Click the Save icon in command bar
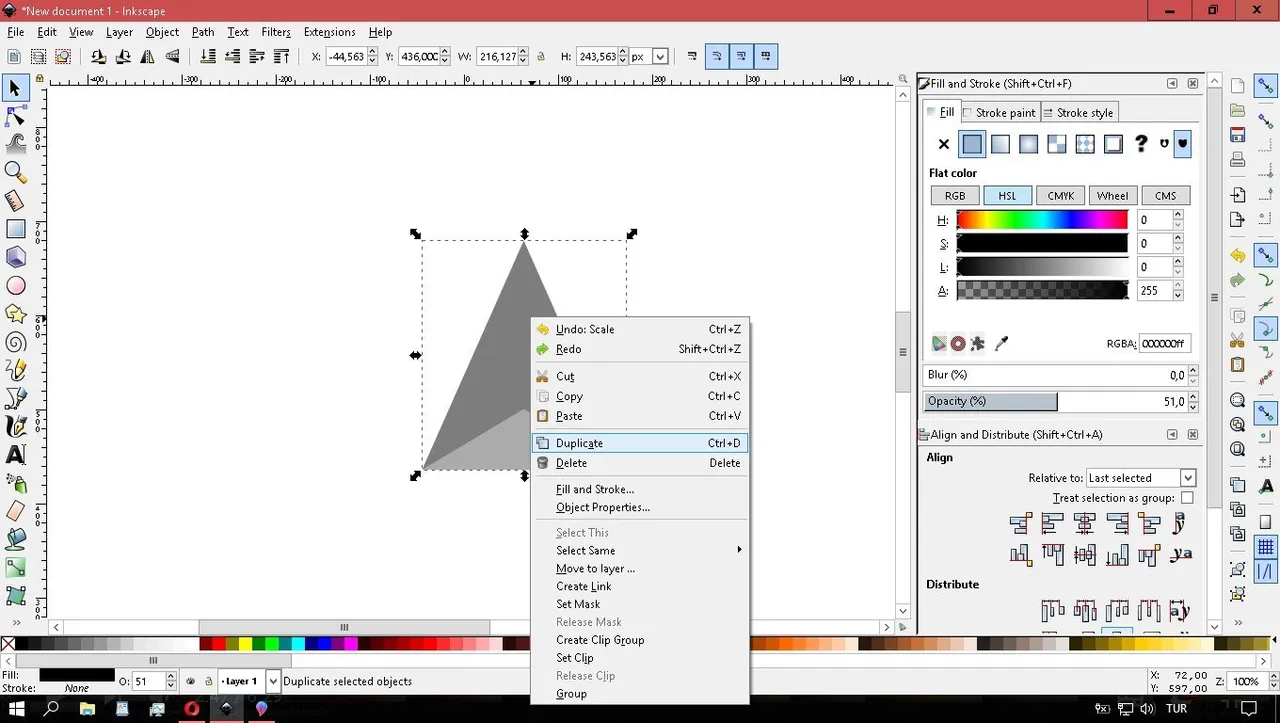1280x723 pixels. click(x=1238, y=134)
